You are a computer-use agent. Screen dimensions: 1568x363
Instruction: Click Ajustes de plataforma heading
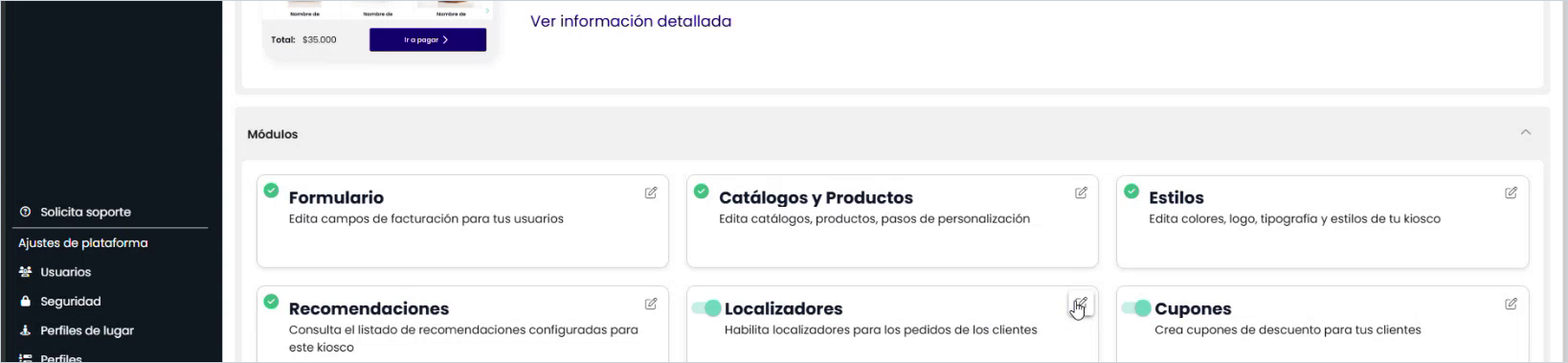(x=83, y=242)
